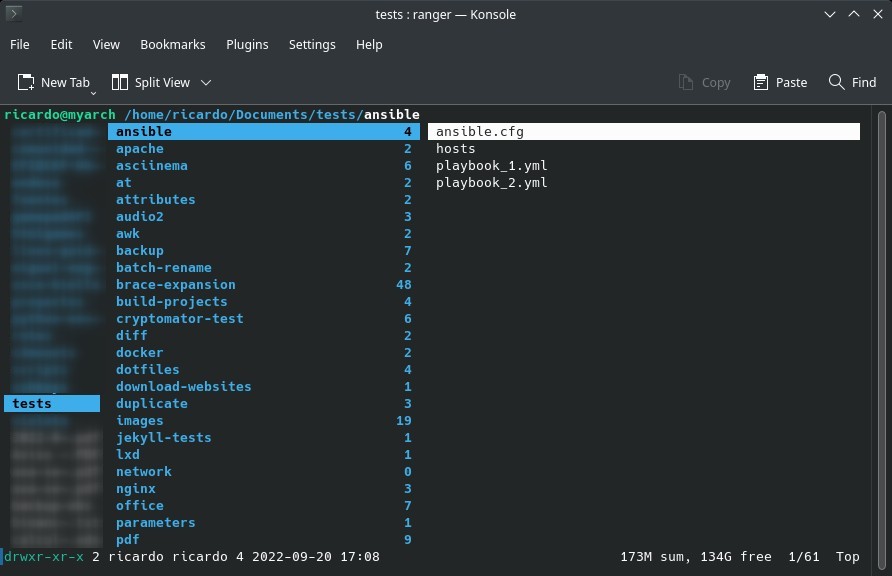Click the 'Top' scroll indicator

848,557
